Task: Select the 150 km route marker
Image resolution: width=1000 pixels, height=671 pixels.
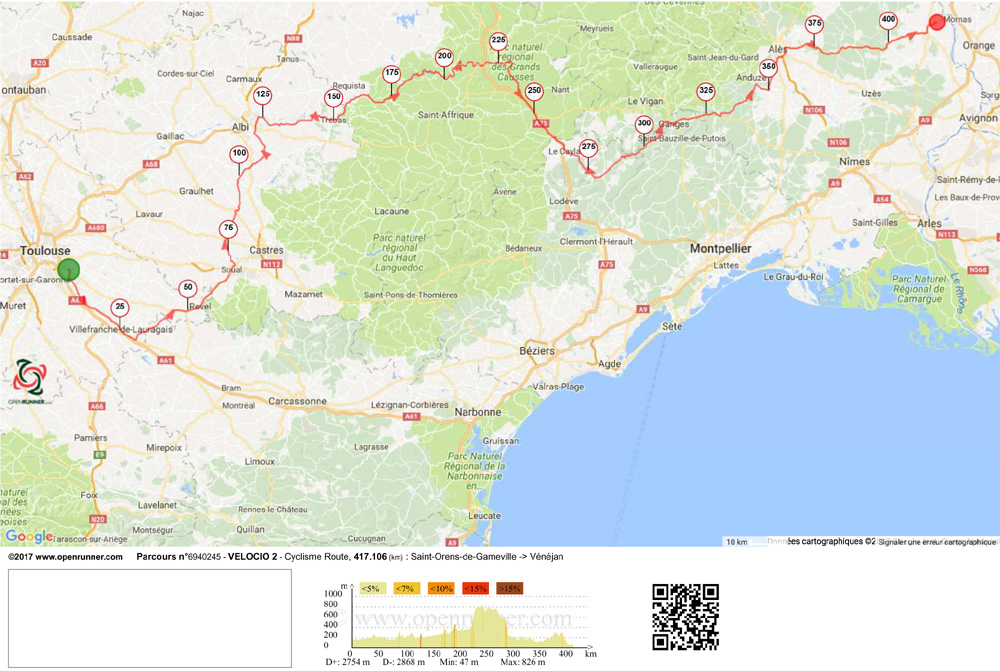Action: tap(334, 98)
